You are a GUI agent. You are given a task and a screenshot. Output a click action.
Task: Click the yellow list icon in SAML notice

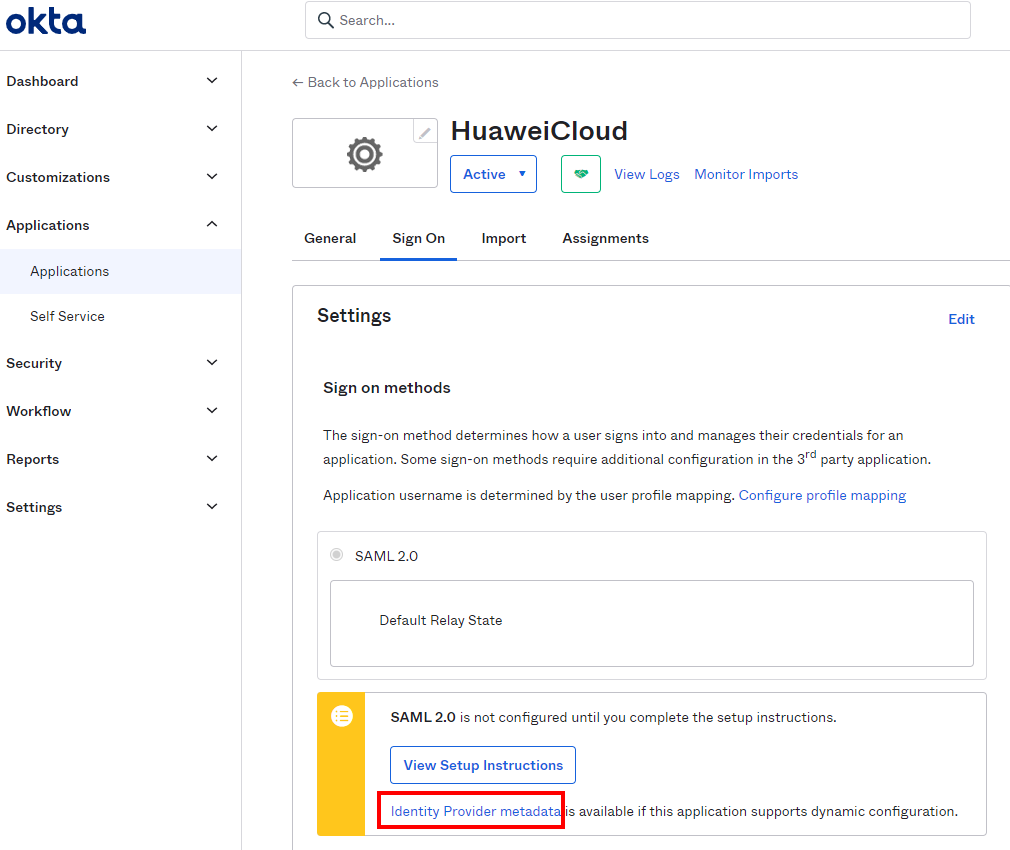342,715
